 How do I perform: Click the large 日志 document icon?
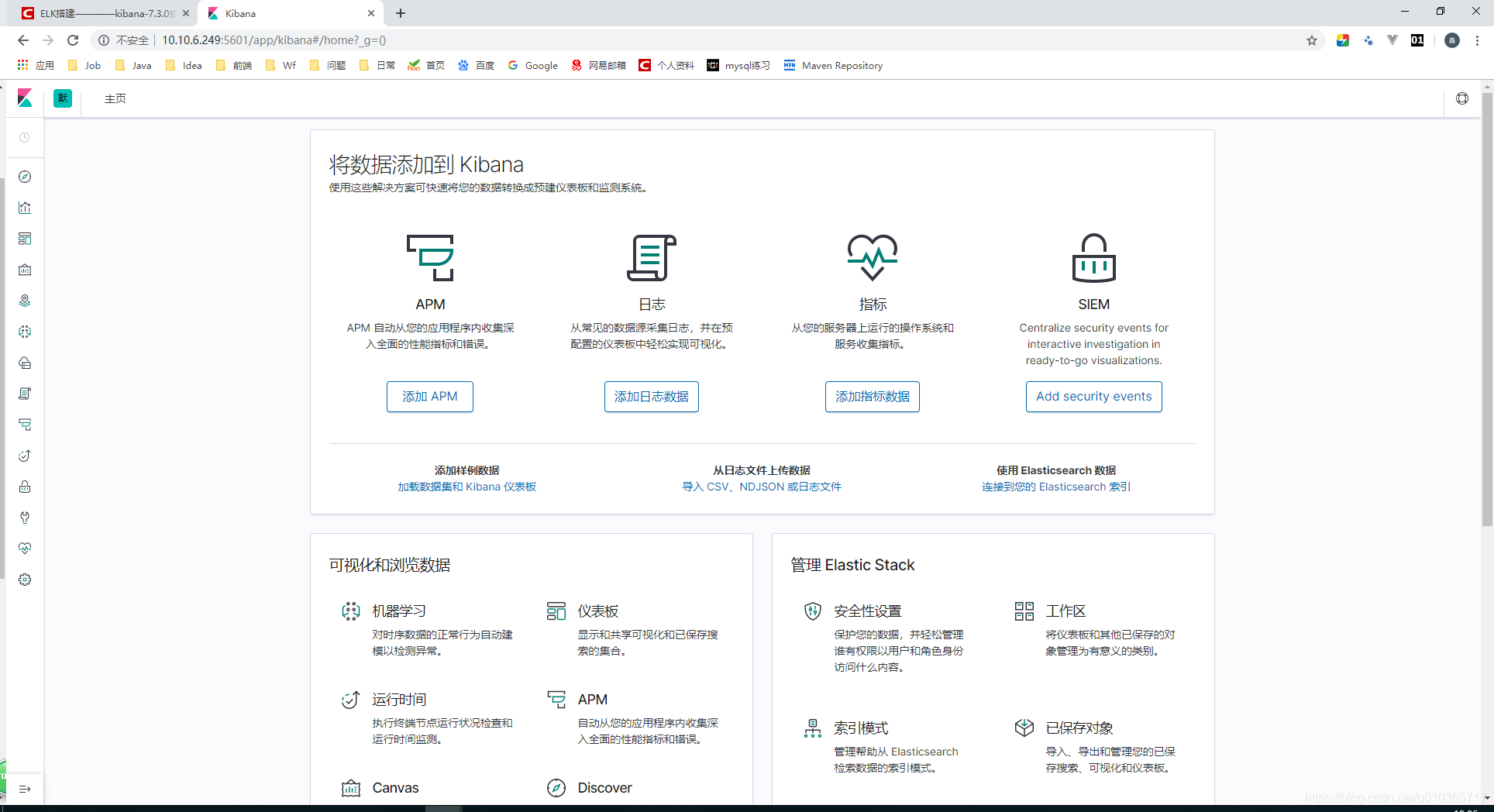coord(652,258)
